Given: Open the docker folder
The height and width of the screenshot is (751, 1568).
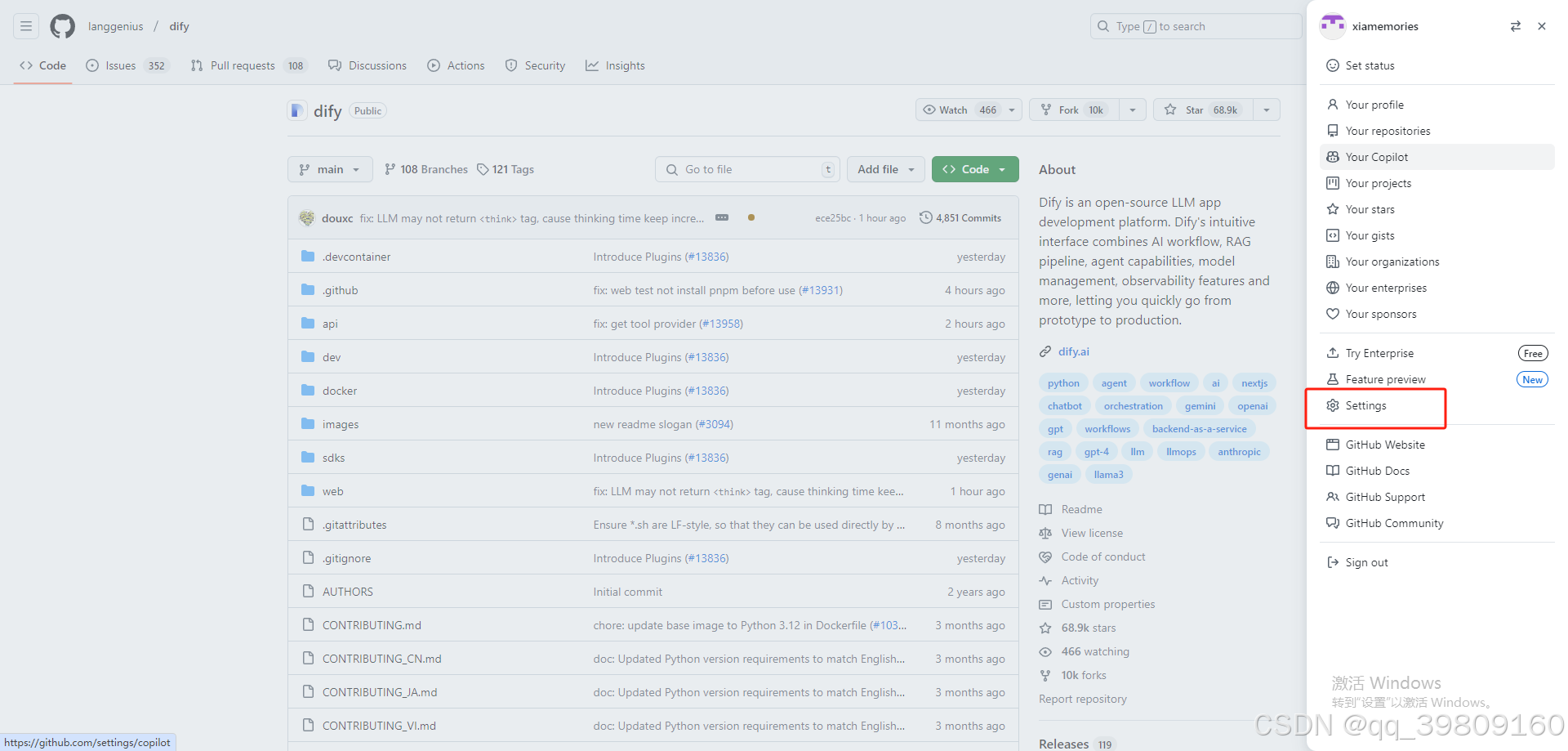Looking at the screenshot, I should 340,391.
